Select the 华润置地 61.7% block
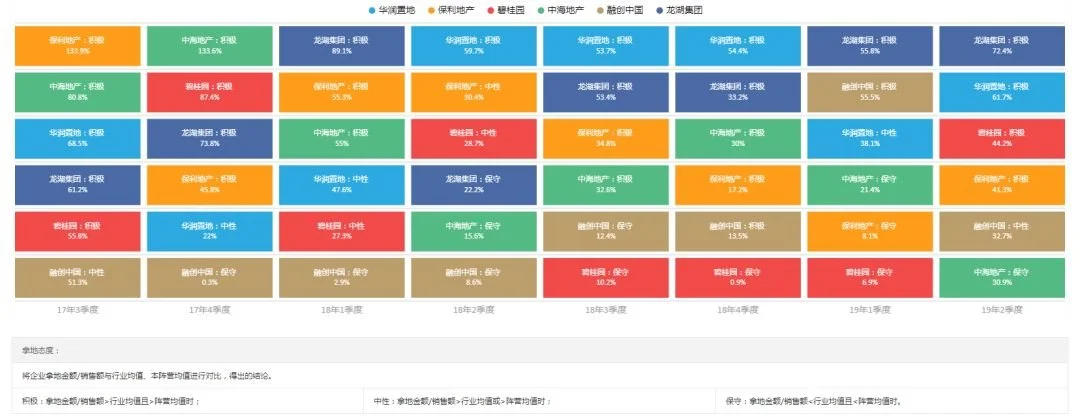1080x419 pixels. click(1002, 92)
